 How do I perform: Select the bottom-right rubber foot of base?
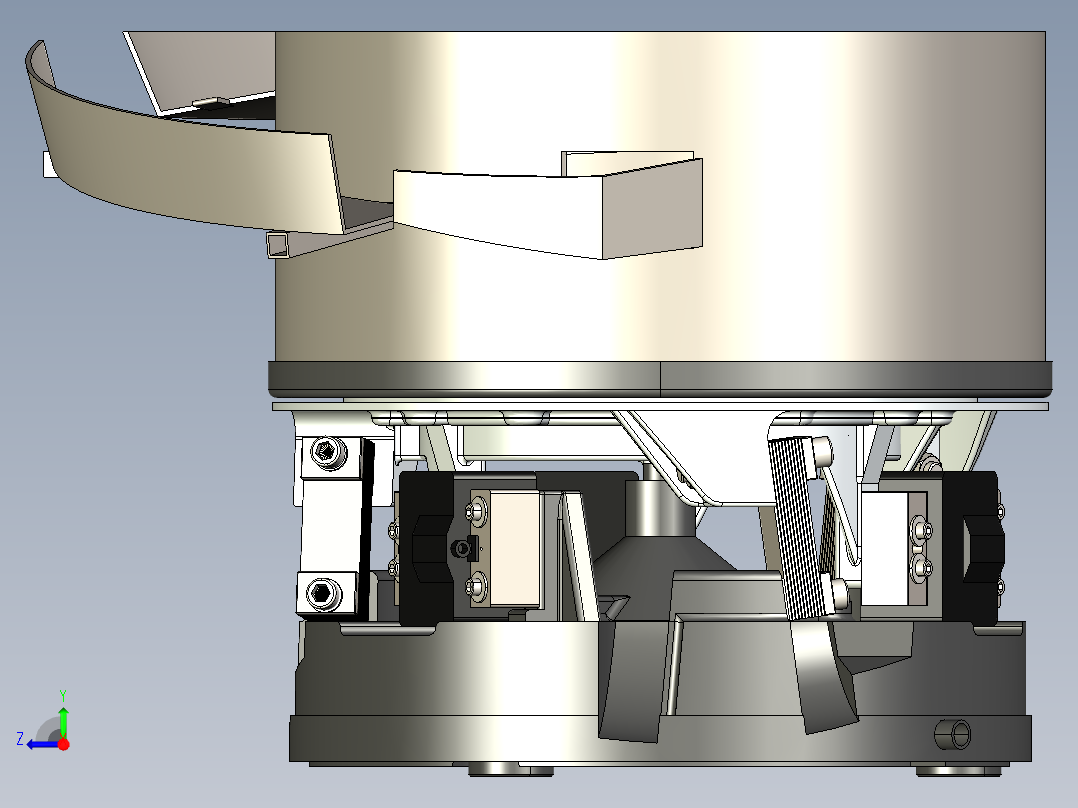[959, 770]
